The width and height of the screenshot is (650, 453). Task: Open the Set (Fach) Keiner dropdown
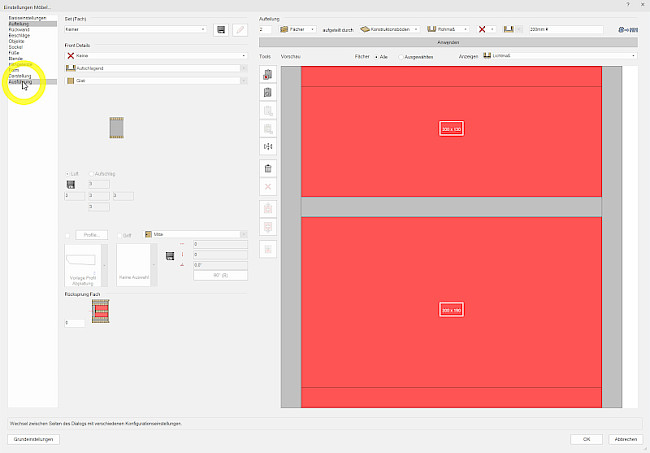pyautogui.click(x=135, y=30)
